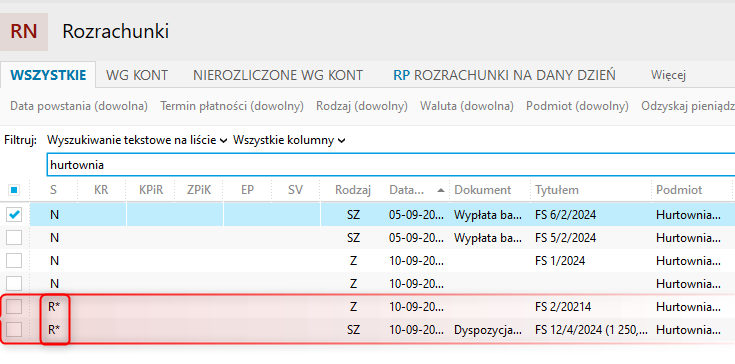Click the search field containing hurtownia
Screen dimensions: 735x364
coord(391,165)
